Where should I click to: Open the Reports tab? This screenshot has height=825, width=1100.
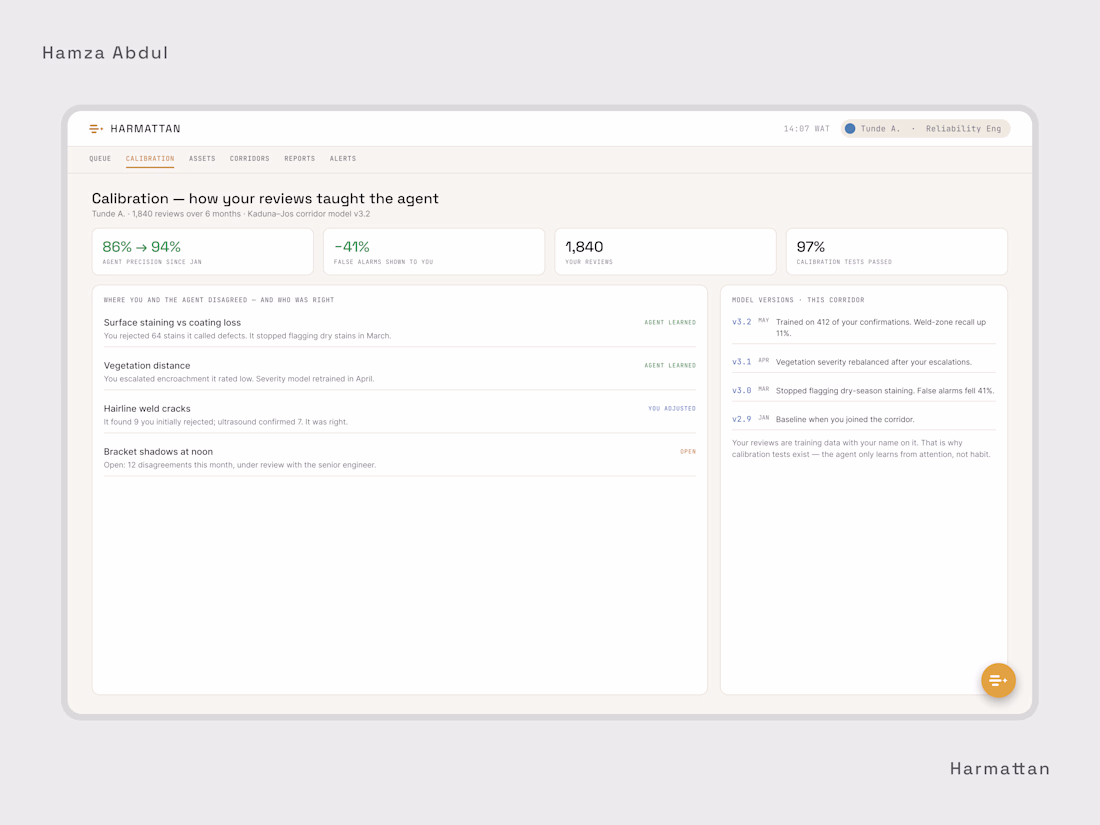tap(300, 159)
